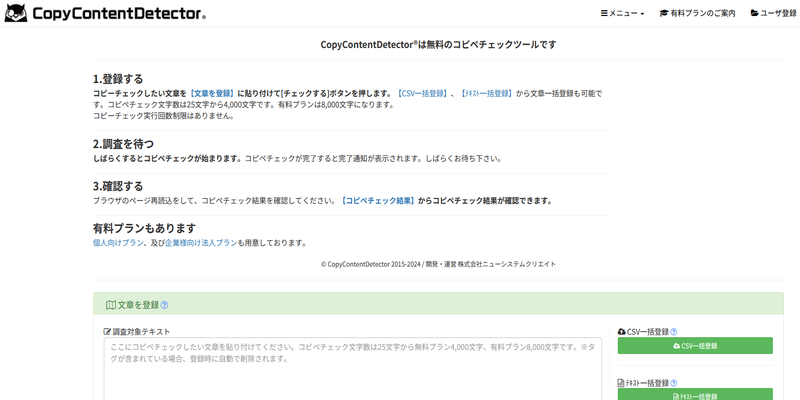Viewport: 800px width, 400px height.
Task: Follow the 【ﾃｷｽﾄ一括登録】 link in step 1
Action: 485,93
